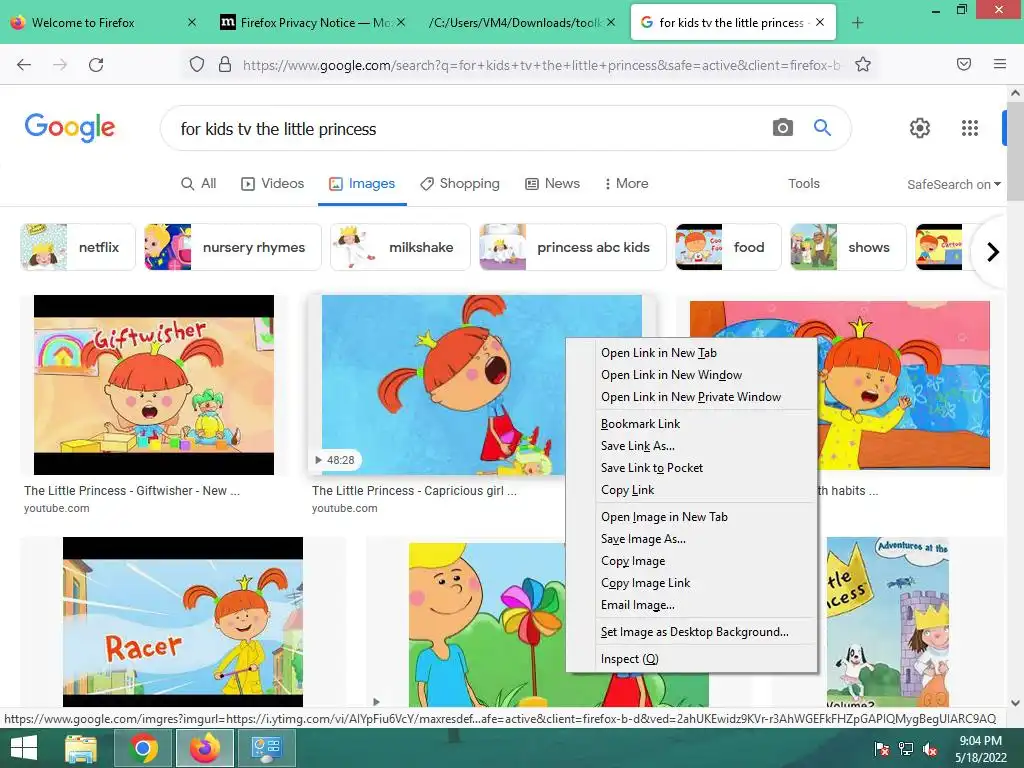Open the Google apps grid icon

click(970, 128)
